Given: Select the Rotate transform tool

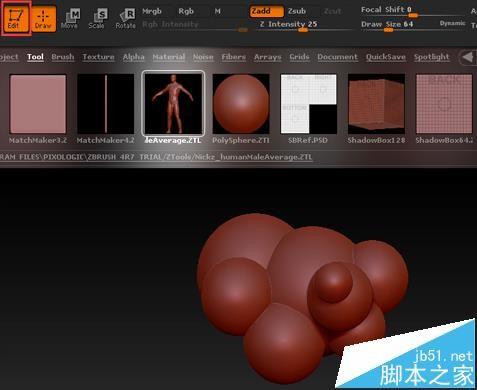Looking at the screenshot, I should tap(125, 19).
